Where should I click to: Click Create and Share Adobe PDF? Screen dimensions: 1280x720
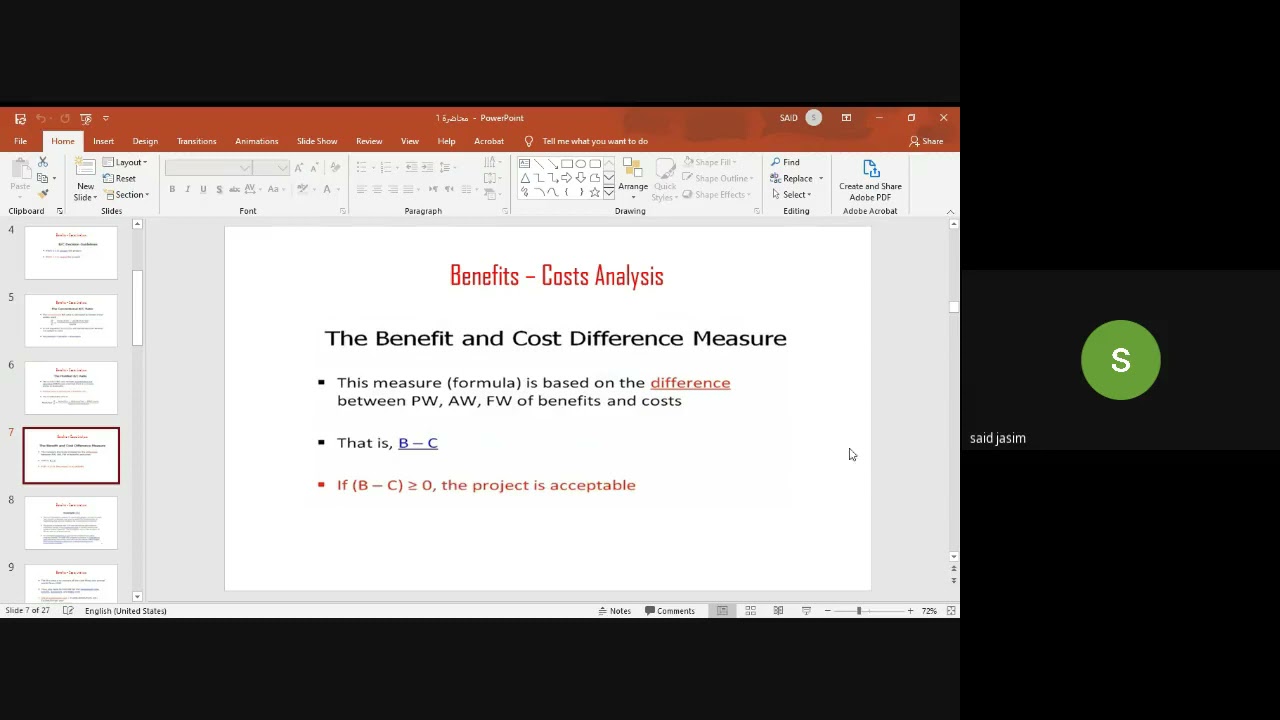tap(870, 180)
